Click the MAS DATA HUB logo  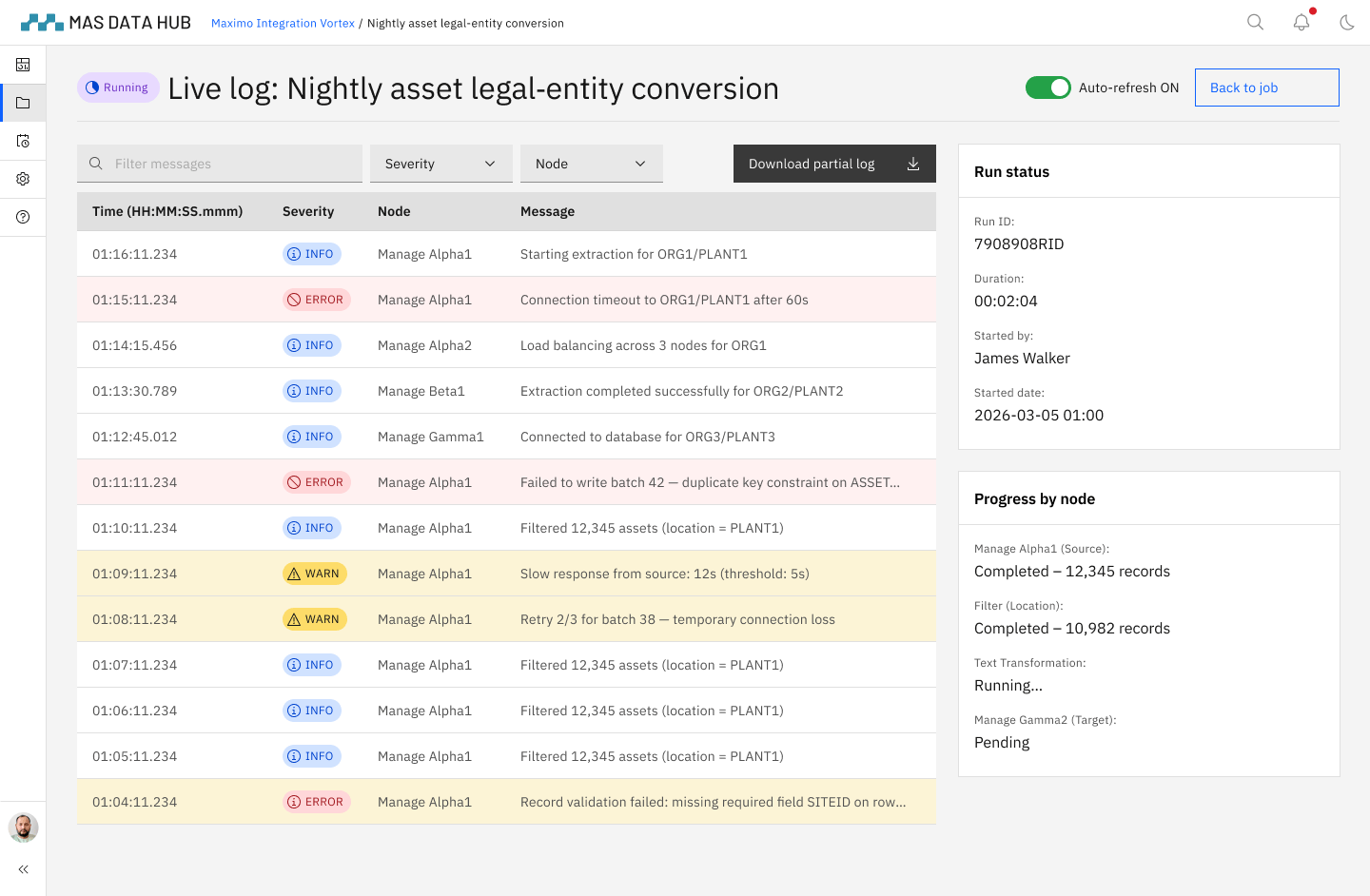pos(105,21)
